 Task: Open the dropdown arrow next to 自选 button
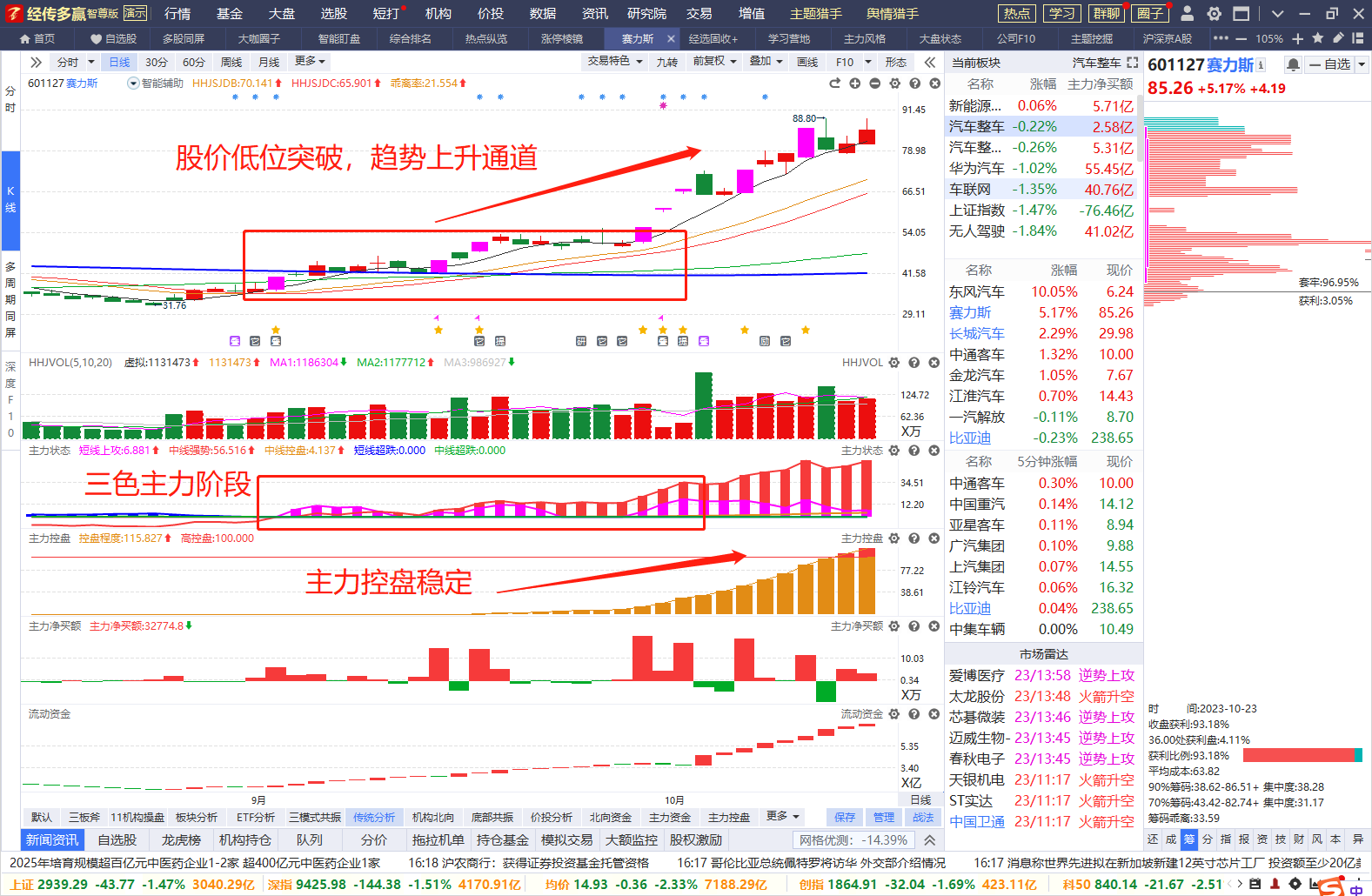(x=1362, y=64)
